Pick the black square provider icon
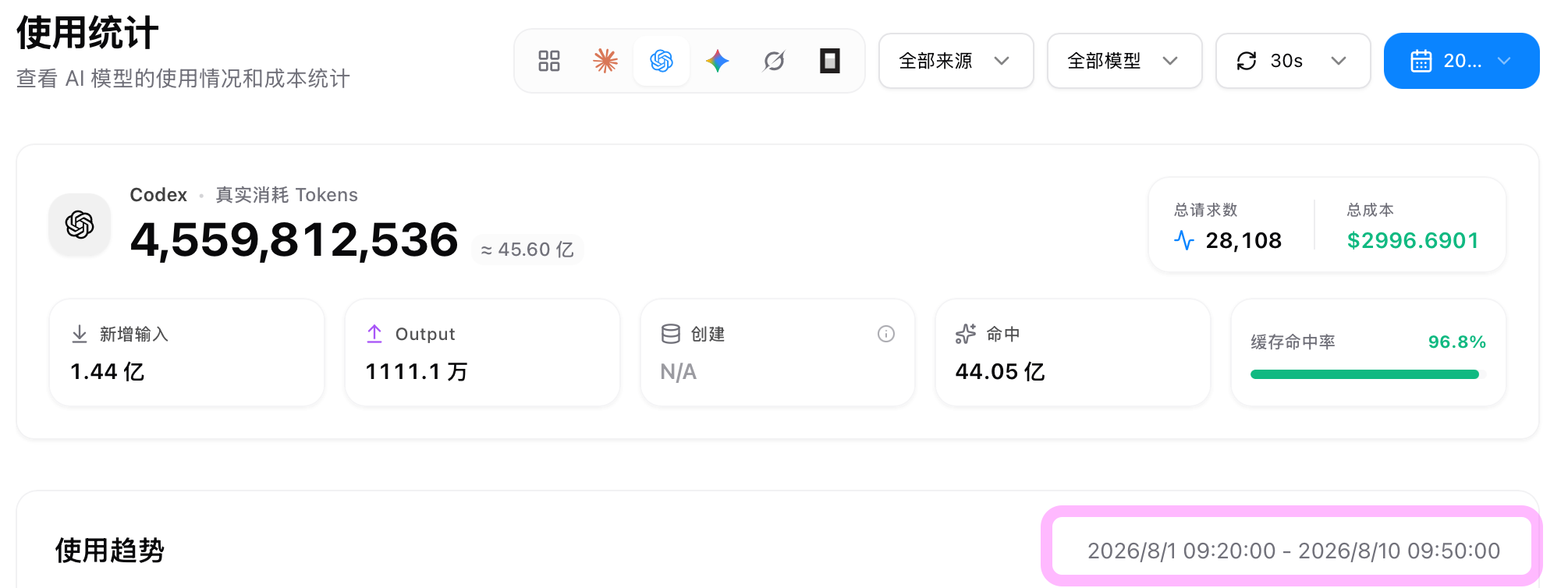 [830, 61]
